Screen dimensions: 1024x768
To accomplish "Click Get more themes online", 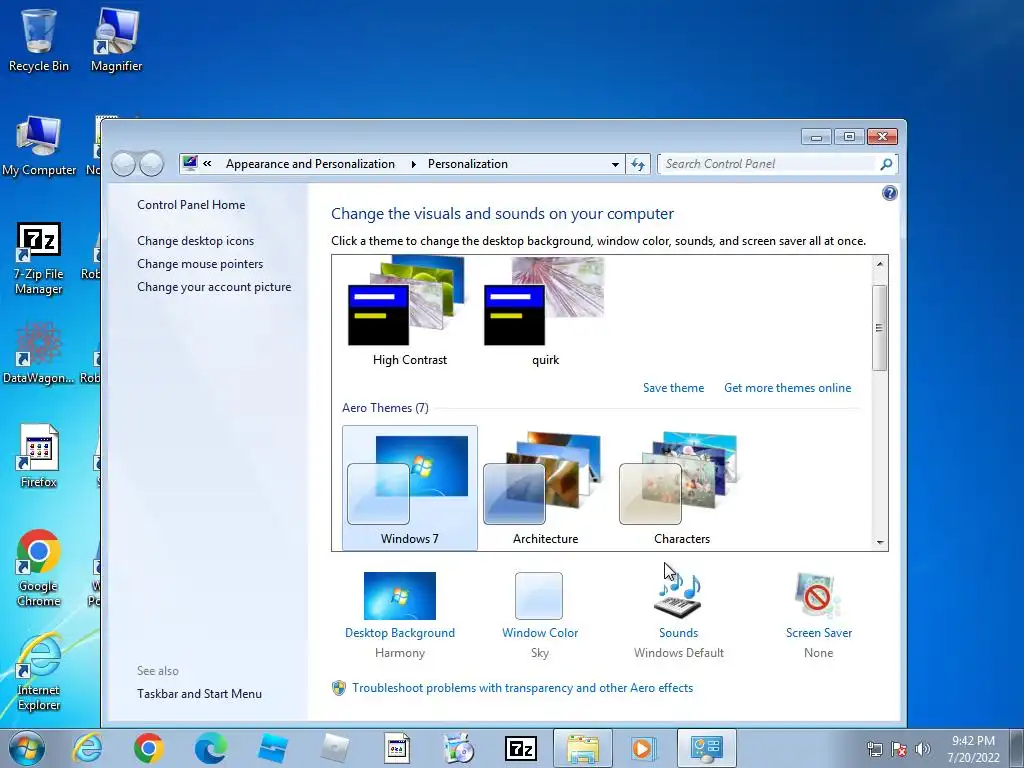I will click(788, 388).
